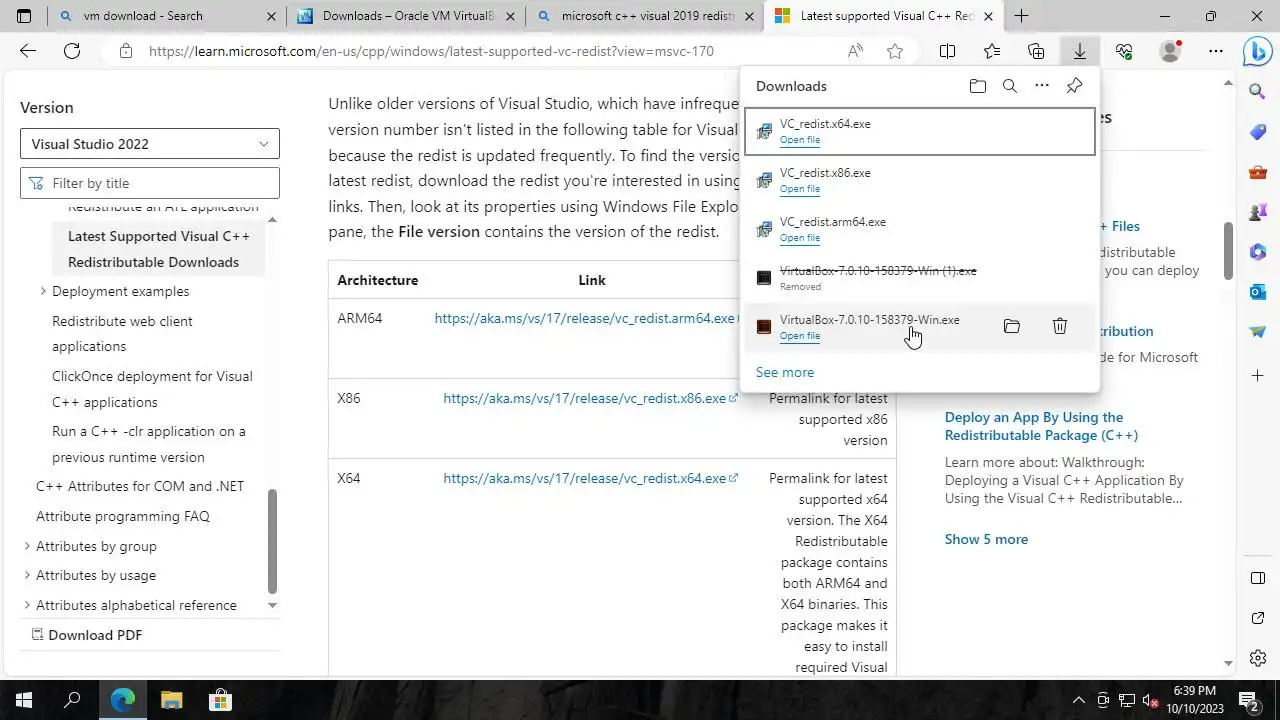Click the page vertical scrollbar thumb
The height and width of the screenshot is (720, 1280).
1229,250
